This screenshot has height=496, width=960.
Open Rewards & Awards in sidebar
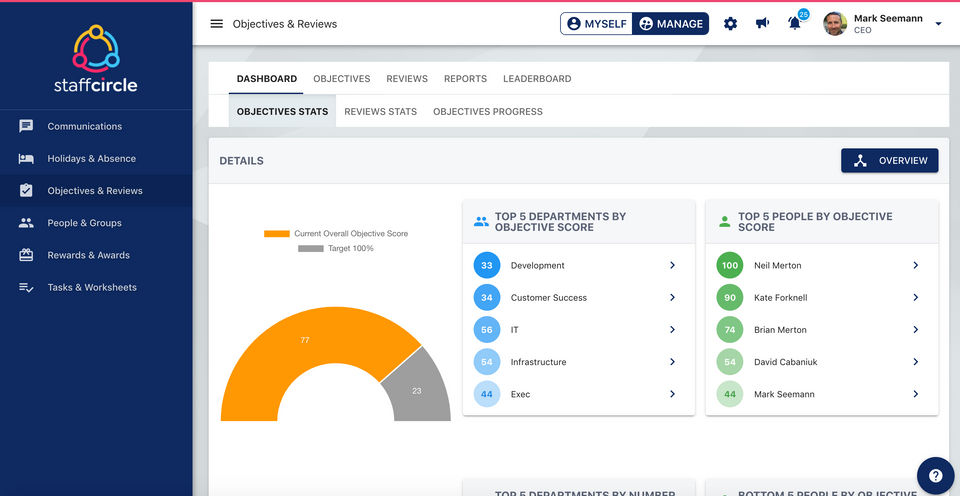tap(88, 255)
